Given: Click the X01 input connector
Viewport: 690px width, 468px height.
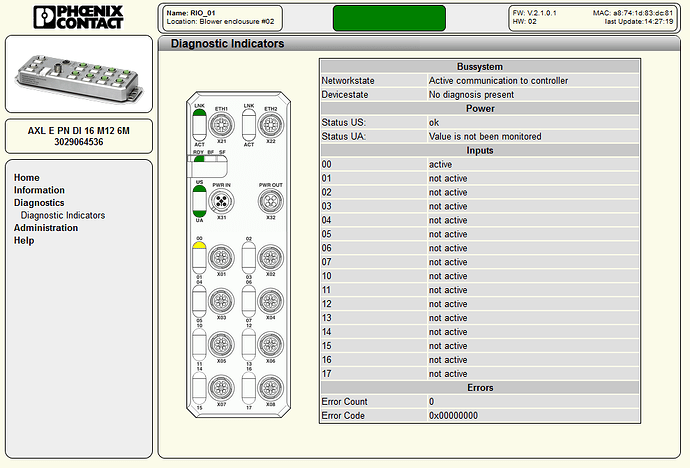Looking at the screenshot, I should point(221,257).
